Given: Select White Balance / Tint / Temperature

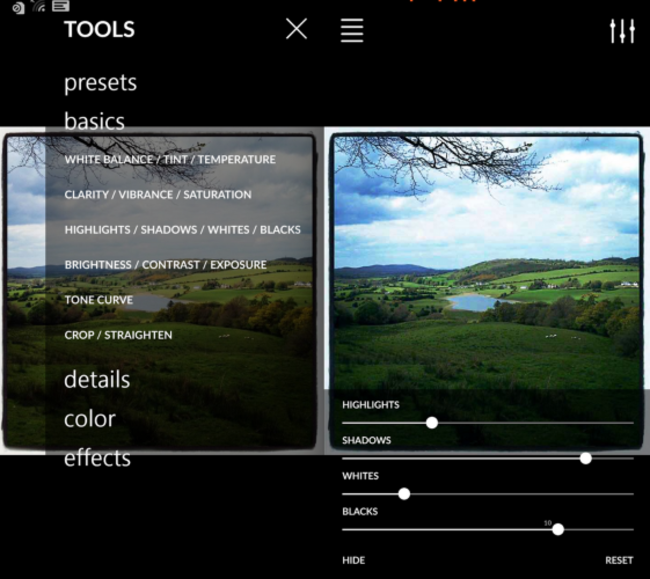Looking at the screenshot, I should pos(170,160).
